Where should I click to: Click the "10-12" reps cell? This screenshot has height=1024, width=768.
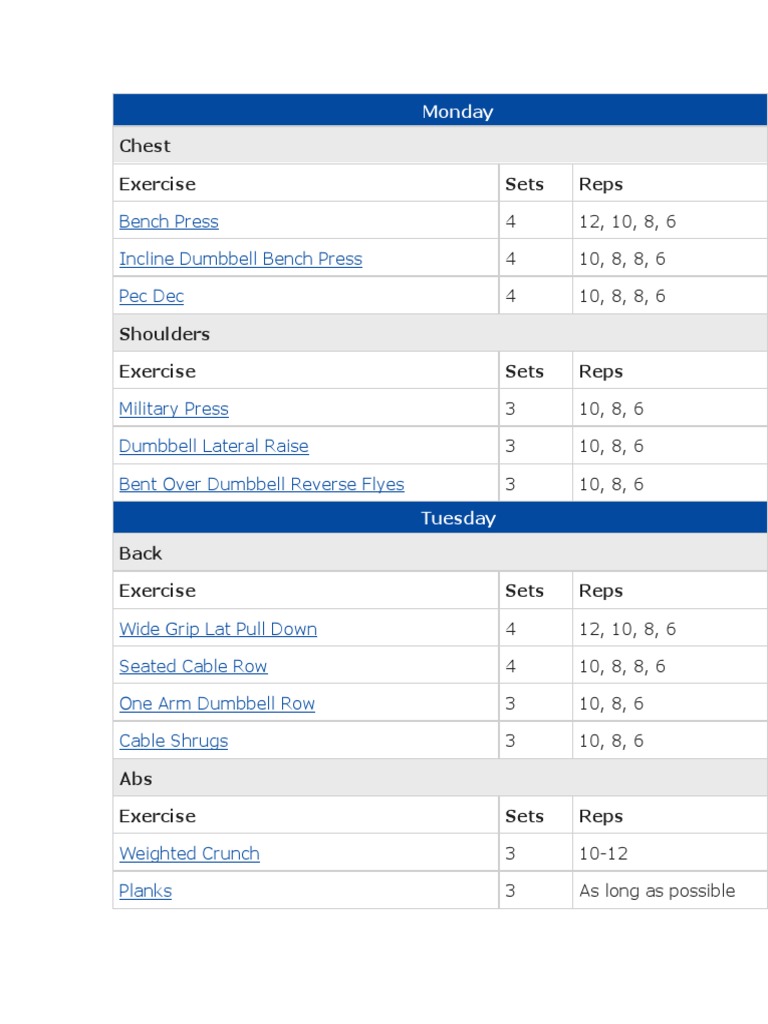pos(603,854)
